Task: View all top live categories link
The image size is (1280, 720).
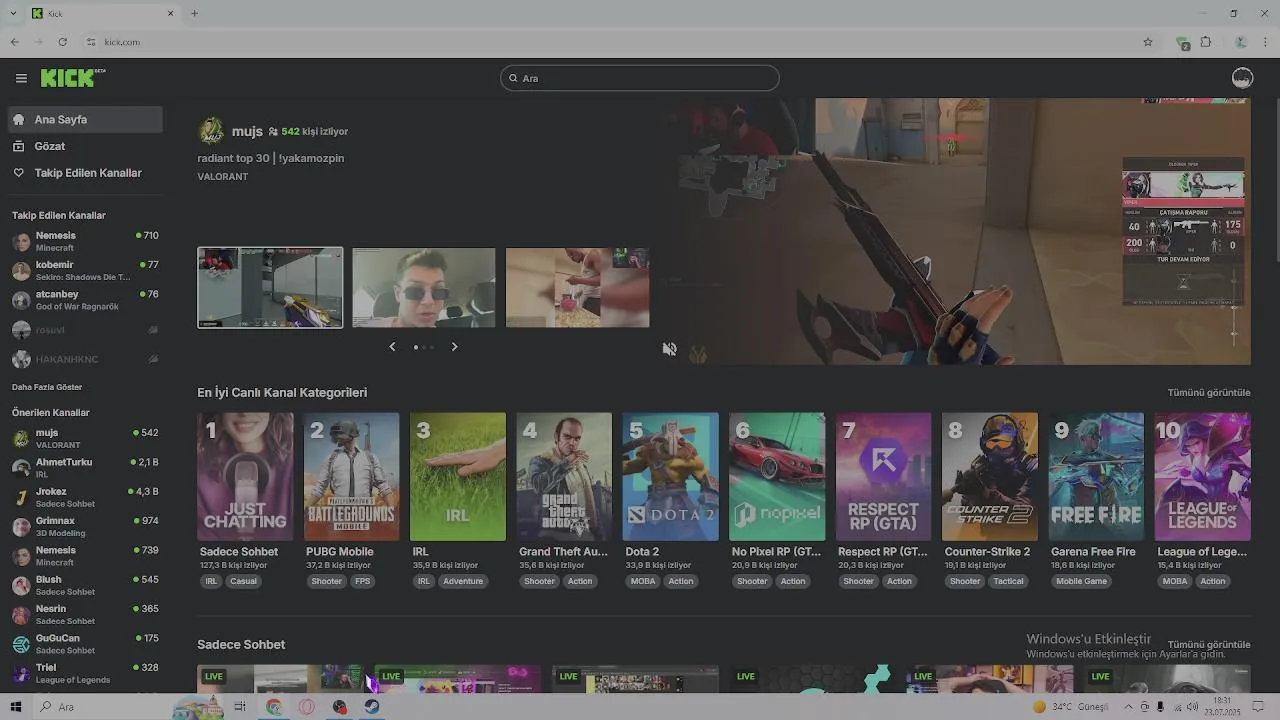Action: (x=1209, y=393)
